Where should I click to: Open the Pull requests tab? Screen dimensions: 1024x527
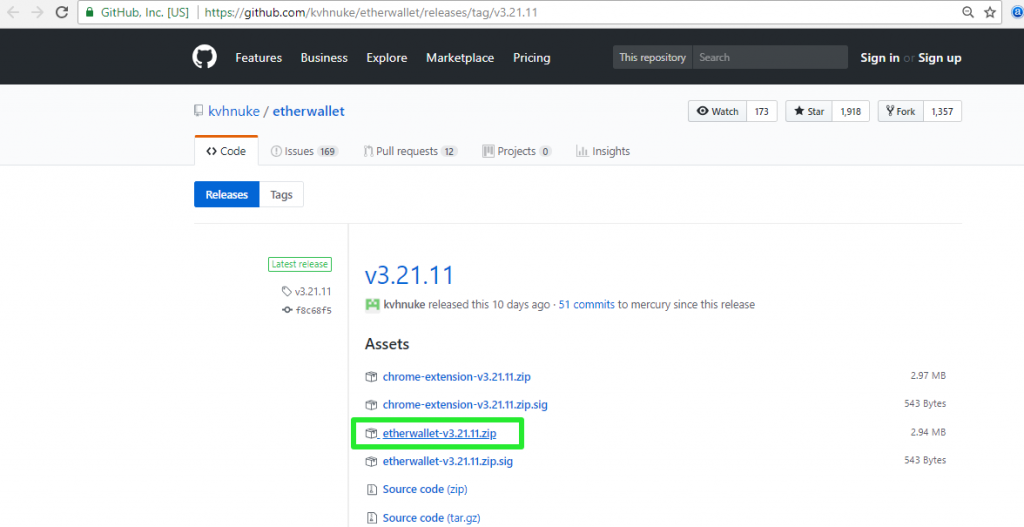click(x=410, y=151)
